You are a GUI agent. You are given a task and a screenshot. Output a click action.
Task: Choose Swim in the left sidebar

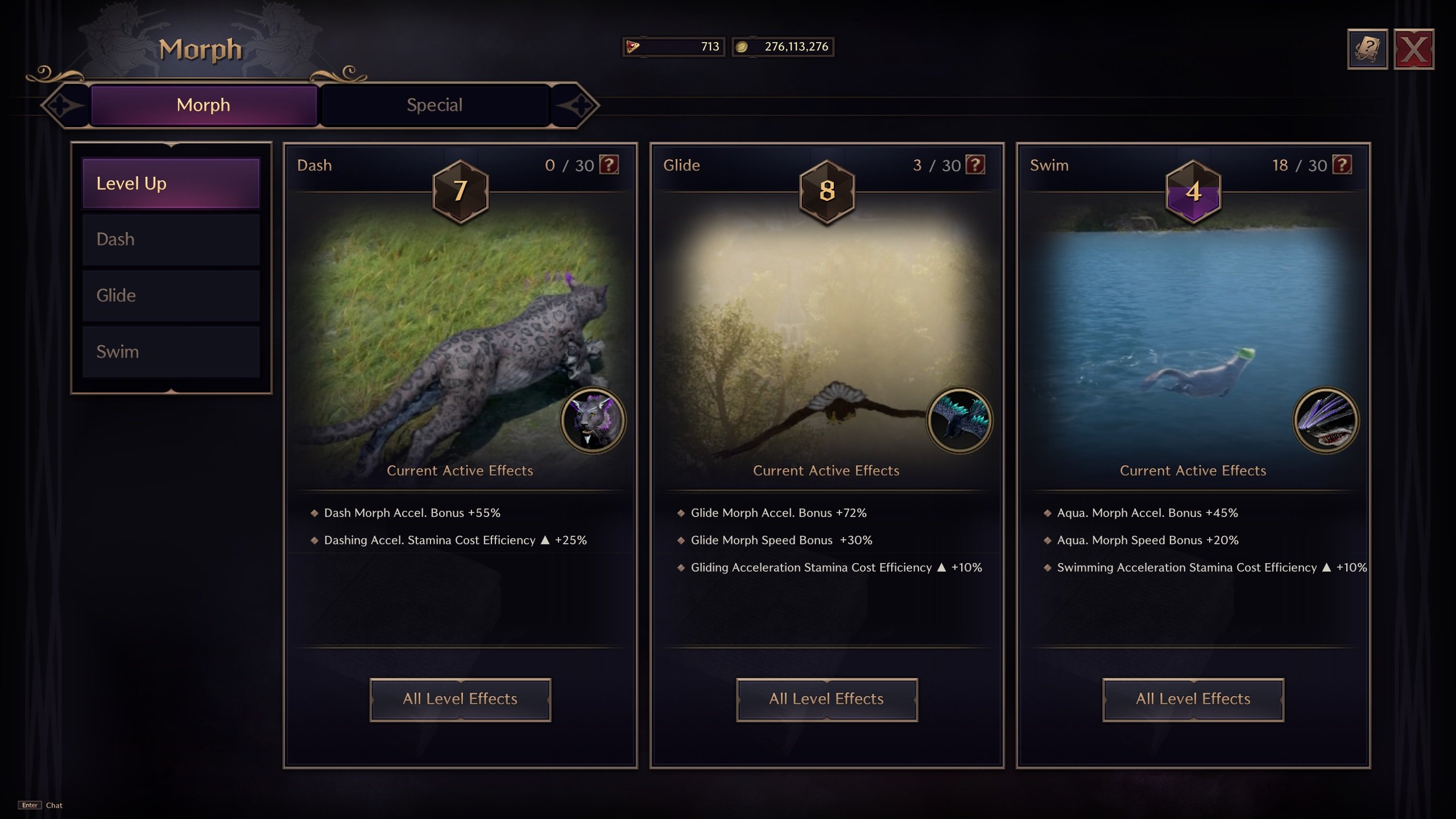pos(171,352)
